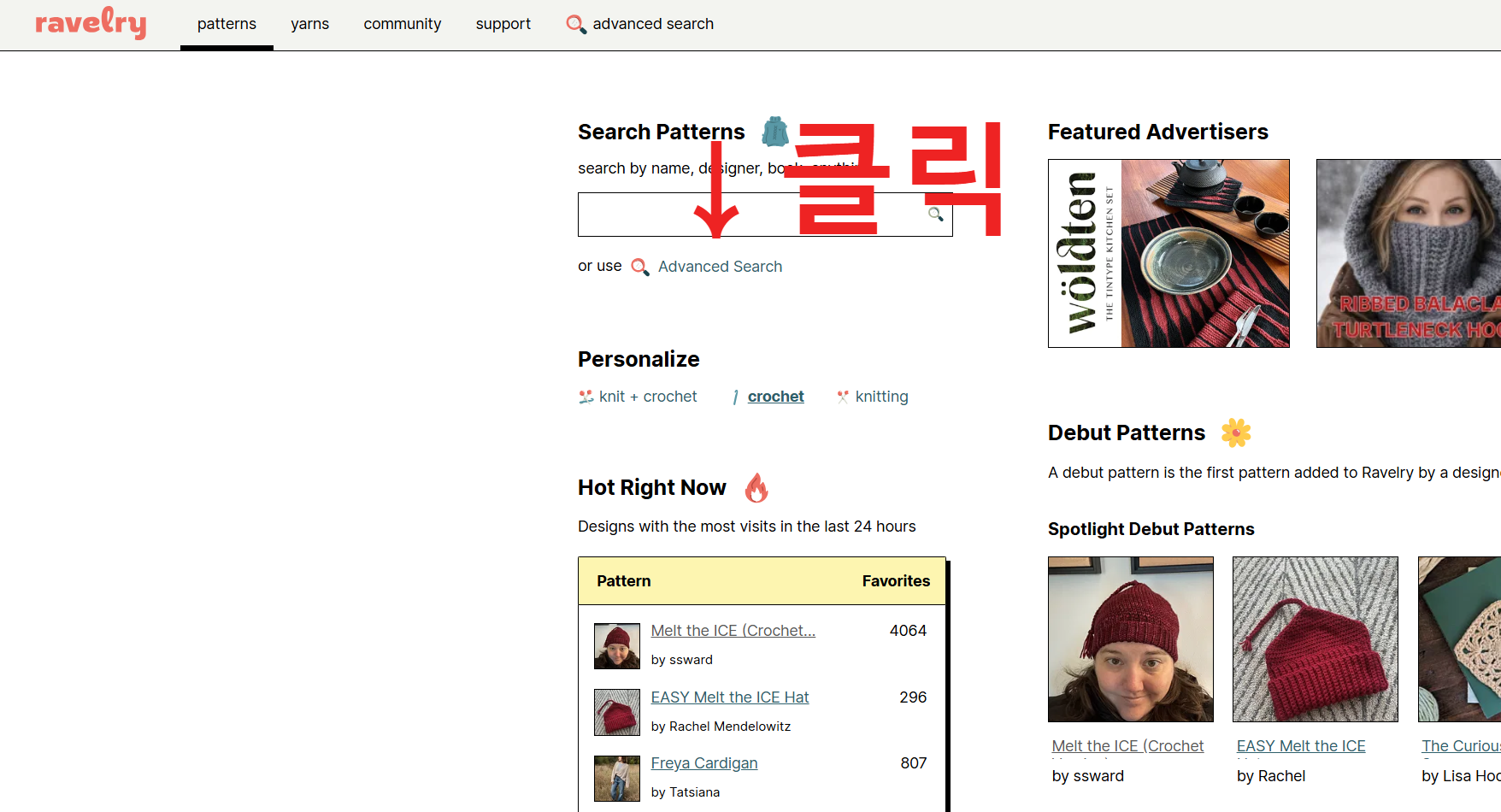Viewport: 1501px width, 812px height.
Task: Click the flower icon by Debut Patterns
Action: click(1236, 432)
